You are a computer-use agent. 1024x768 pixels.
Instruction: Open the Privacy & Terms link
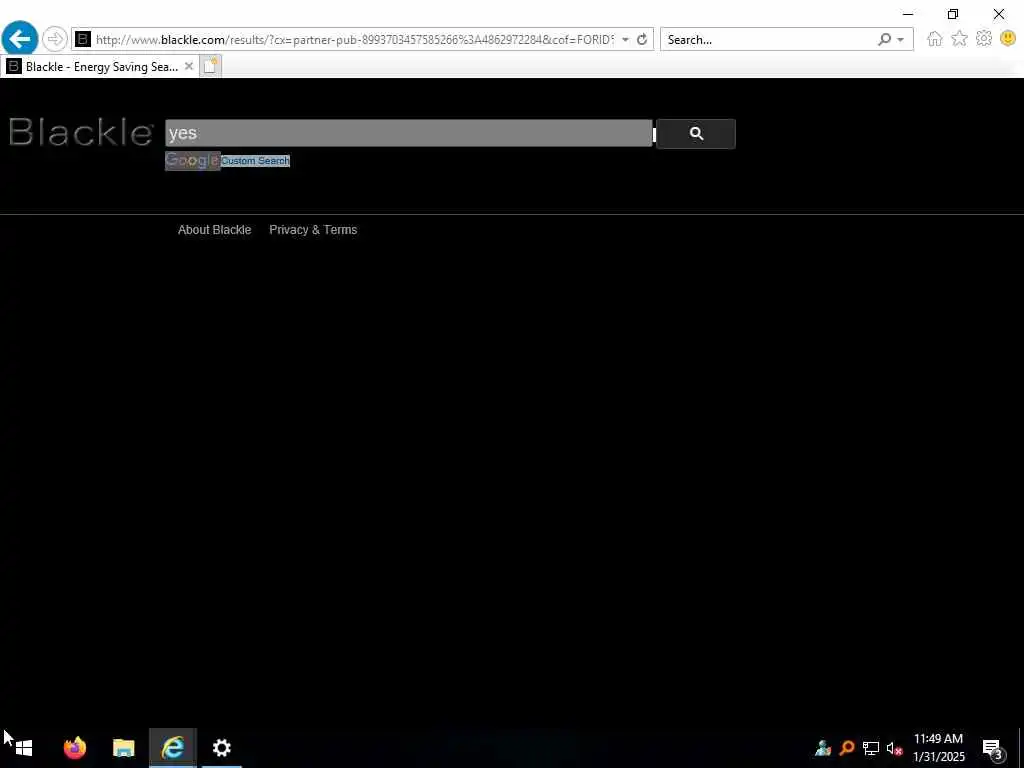[313, 230]
